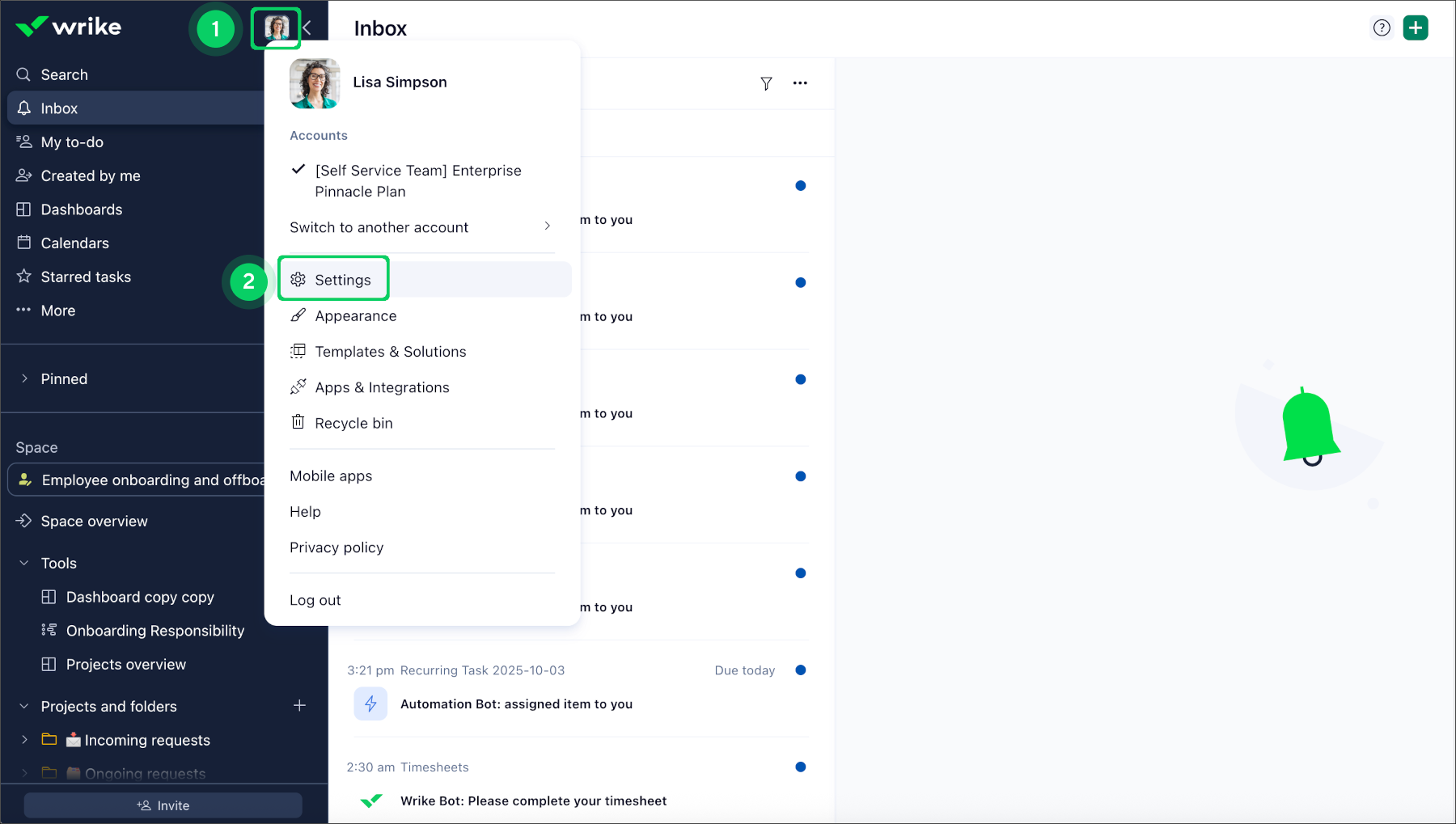The image size is (1456, 824).
Task: Open the Search field in sidebar
Action: point(65,74)
